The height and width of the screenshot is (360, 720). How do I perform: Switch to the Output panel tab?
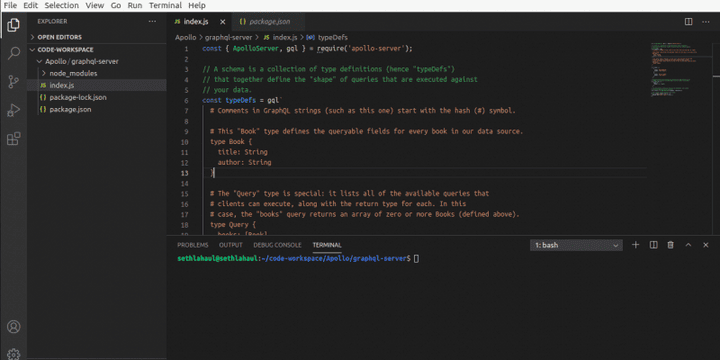pos(231,245)
